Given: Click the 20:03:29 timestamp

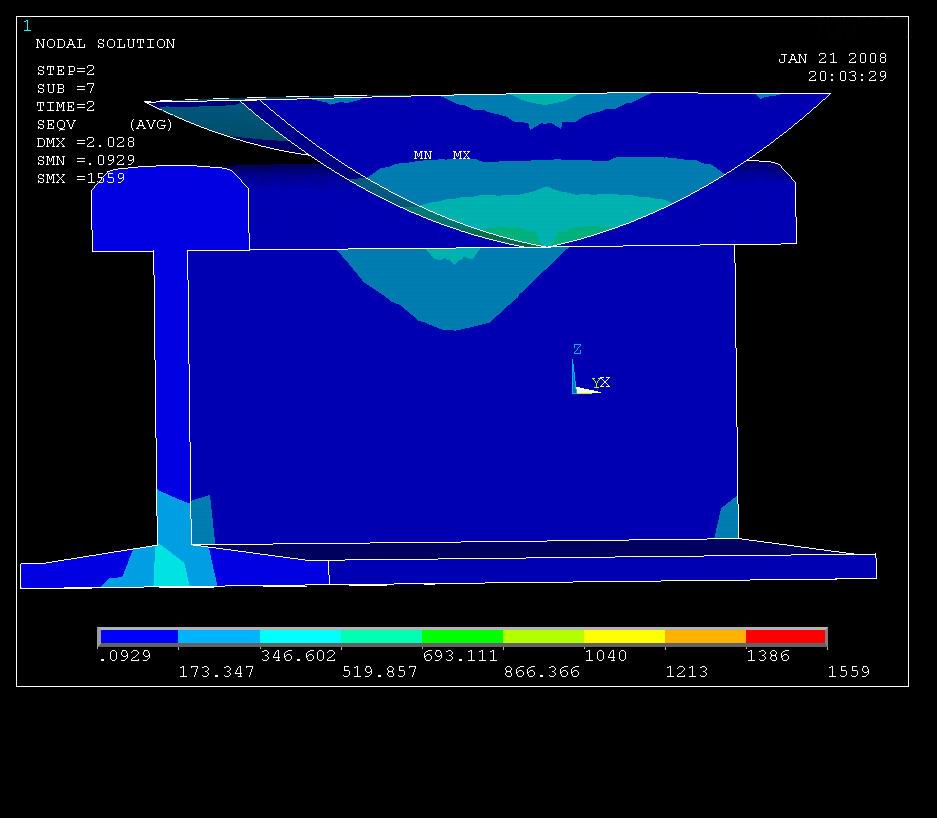Looking at the screenshot, I should 847,76.
